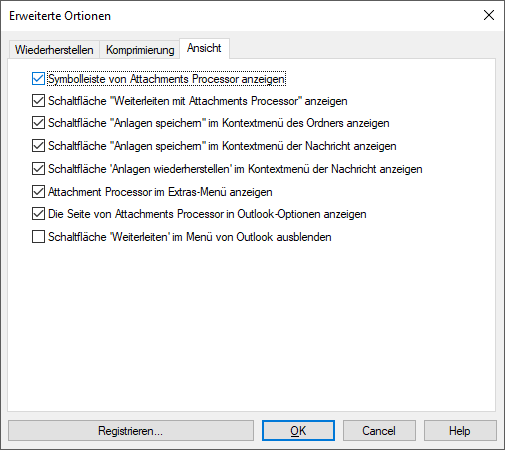Screen dimensions: 505x450
Task: Enable 'Weiterleiten' im Menü ausblenden checkbox
Action: pyautogui.click(x=38, y=237)
